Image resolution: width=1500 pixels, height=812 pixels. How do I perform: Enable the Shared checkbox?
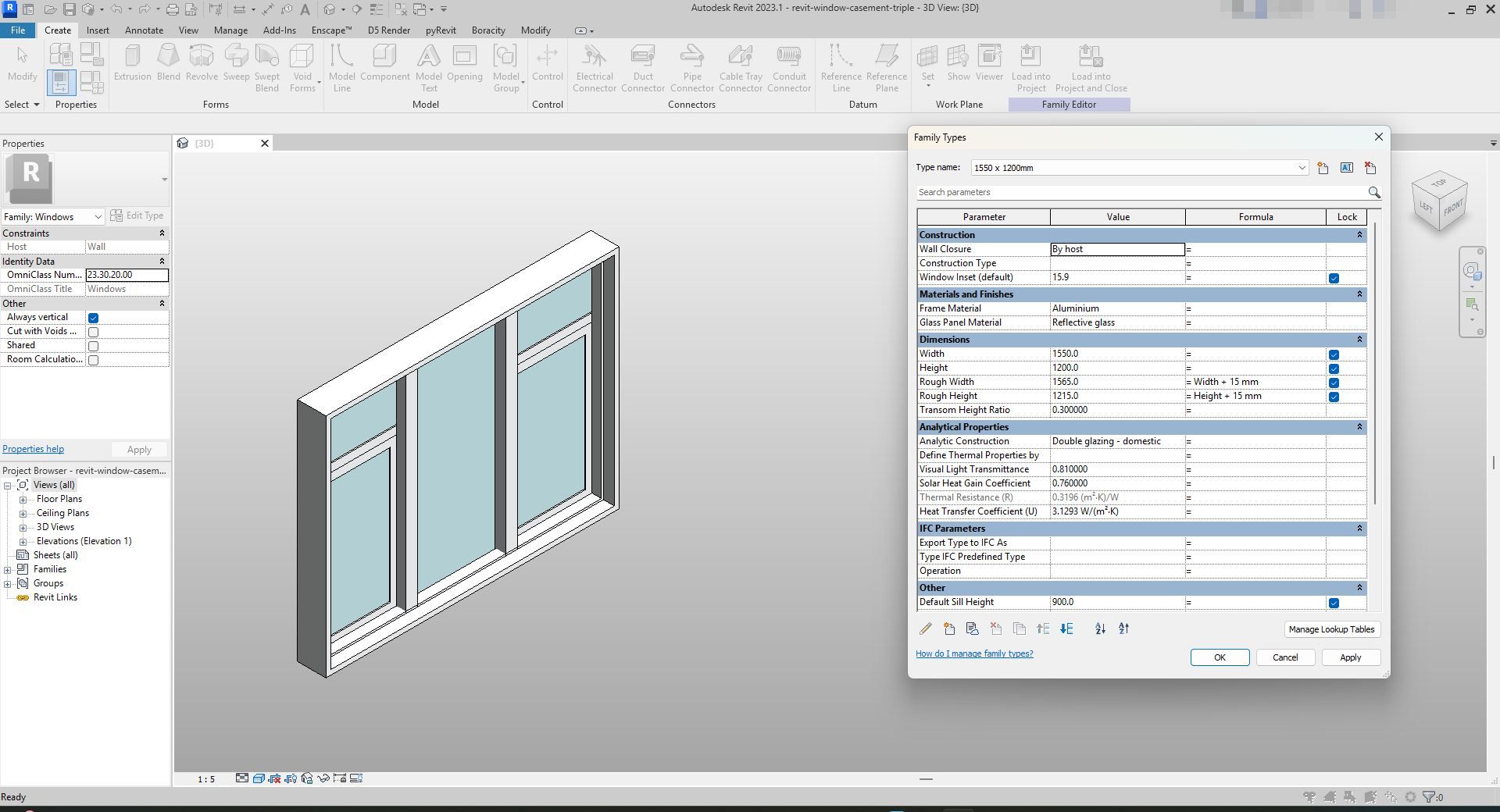(93, 346)
